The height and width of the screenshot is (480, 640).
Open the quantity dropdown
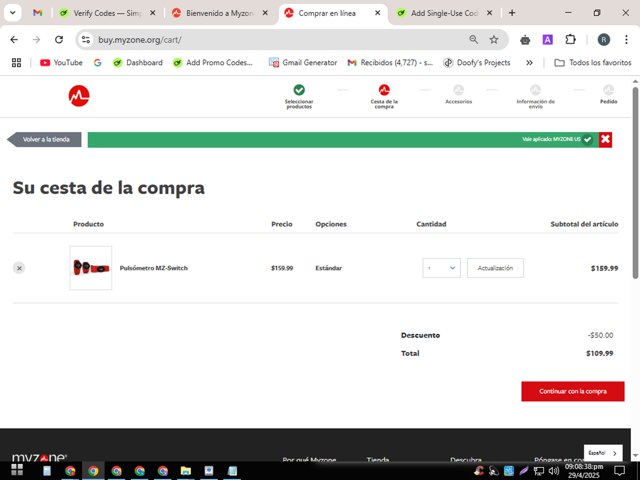click(442, 268)
